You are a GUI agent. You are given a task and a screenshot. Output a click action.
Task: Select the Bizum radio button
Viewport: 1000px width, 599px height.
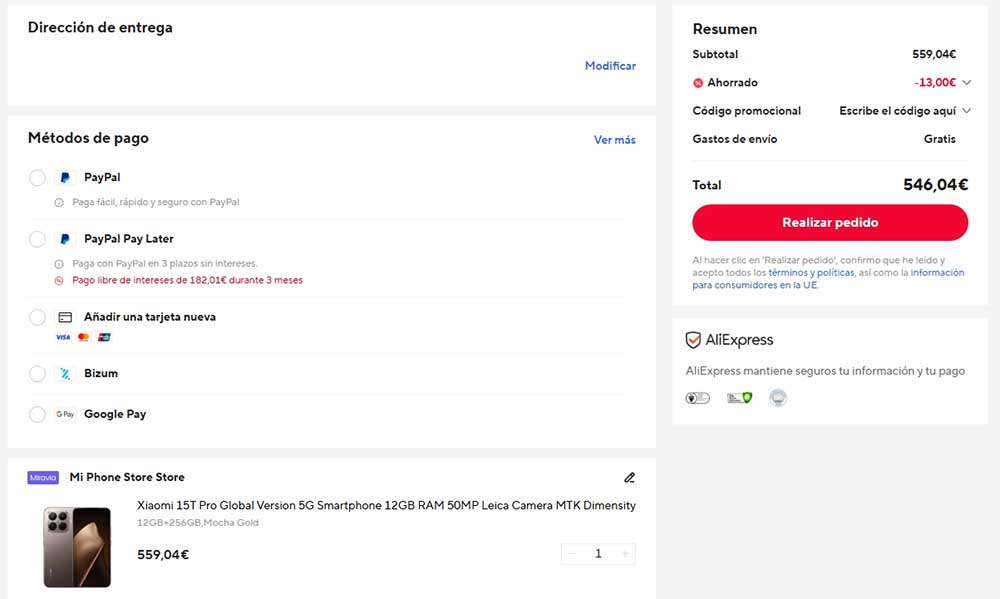point(37,374)
